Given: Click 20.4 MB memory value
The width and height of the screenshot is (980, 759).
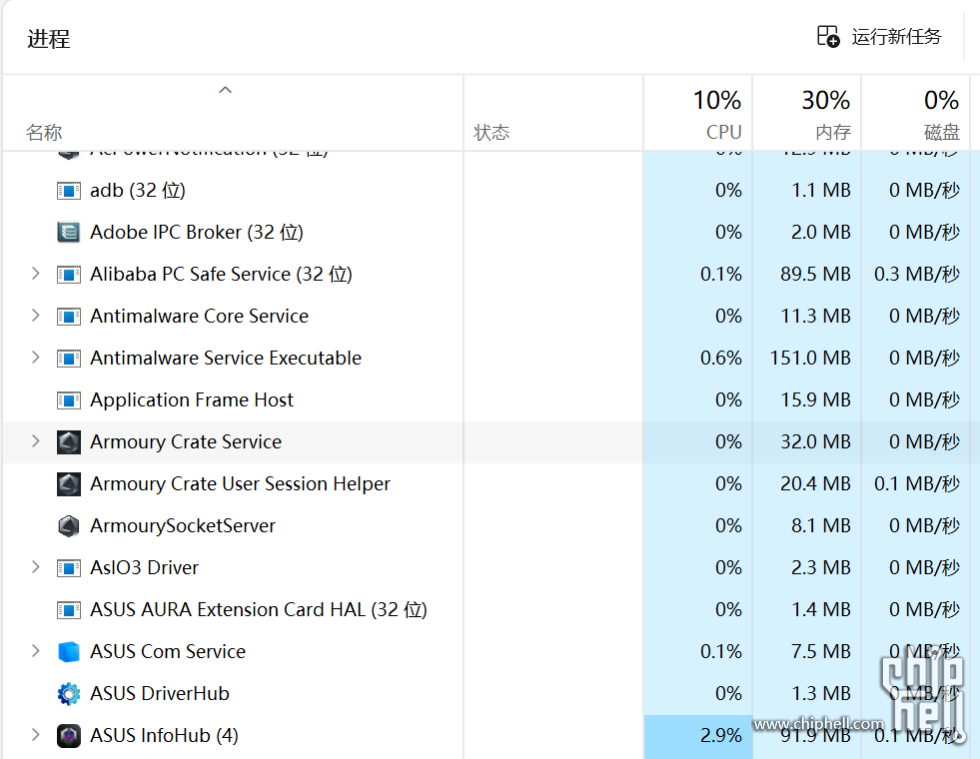Looking at the screenshot, I should pyautogui.click(x=815, y=484).
